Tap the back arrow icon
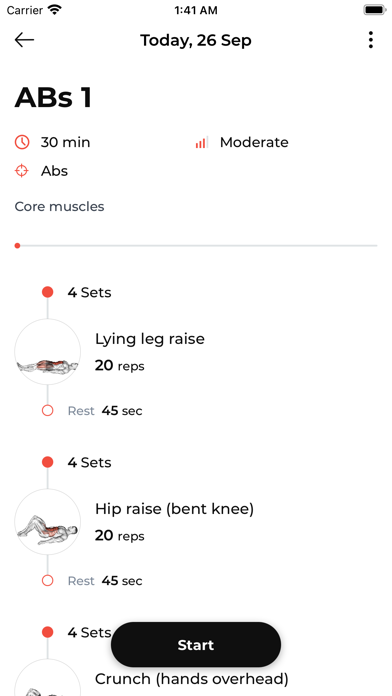The image size is (392, 696). click(24, 40)
